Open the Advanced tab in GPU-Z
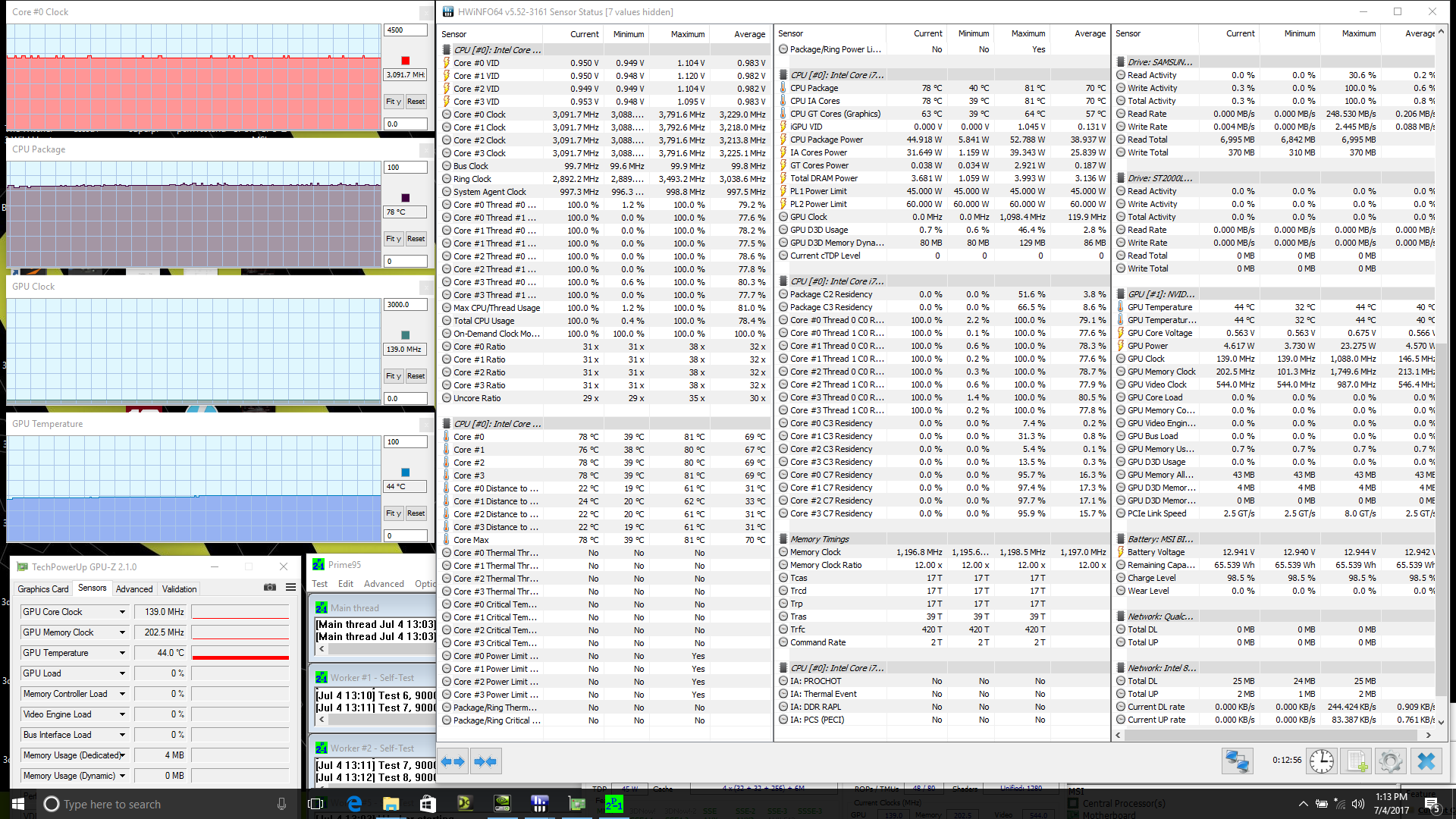 point(134,588)
